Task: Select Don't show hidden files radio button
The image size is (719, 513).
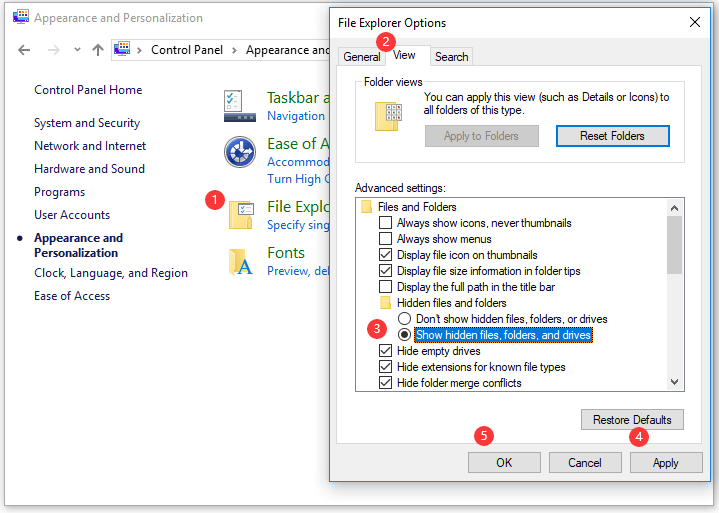Action: (404, 319)
